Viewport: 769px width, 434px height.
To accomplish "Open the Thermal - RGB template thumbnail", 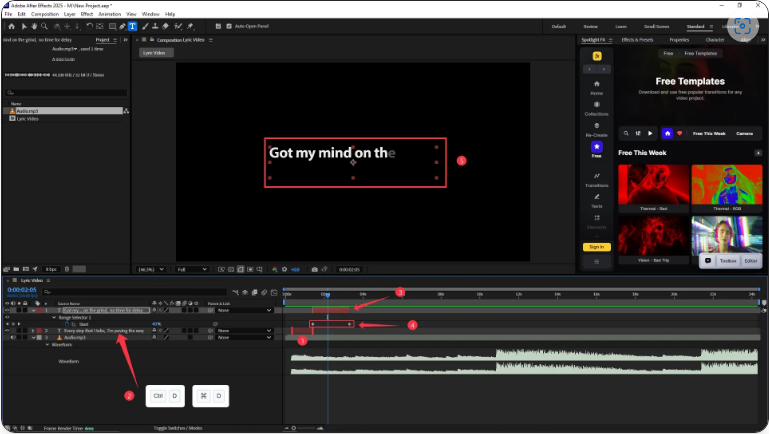I will coord(727,184).
